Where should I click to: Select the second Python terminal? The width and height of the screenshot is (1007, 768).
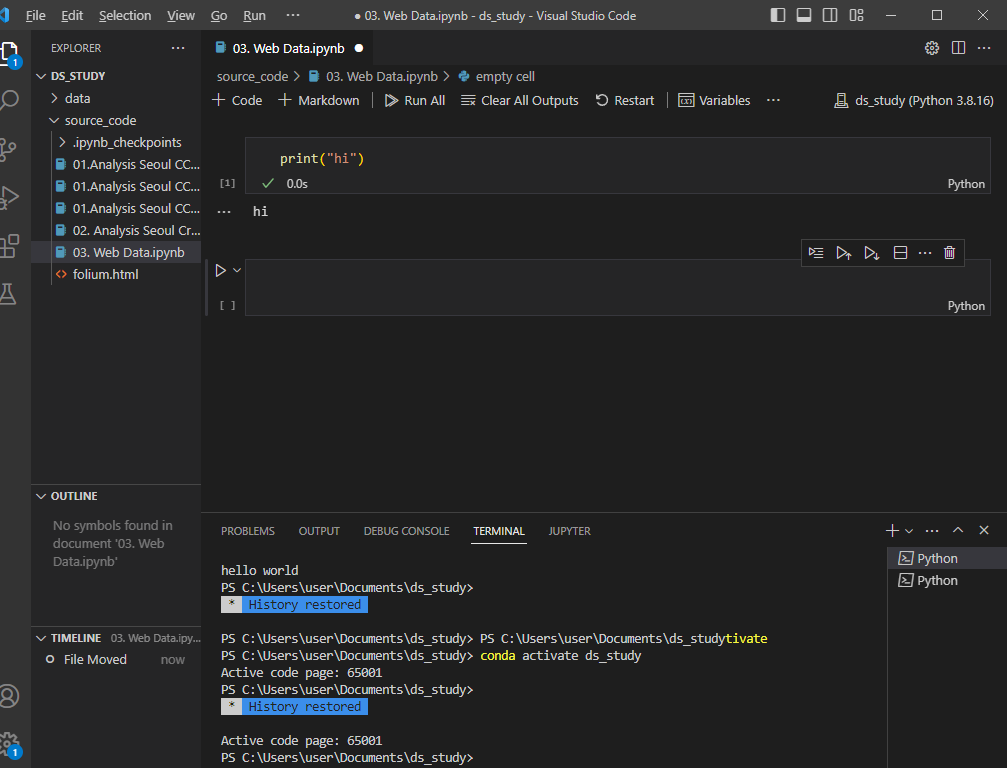click(x=947, y=580)
